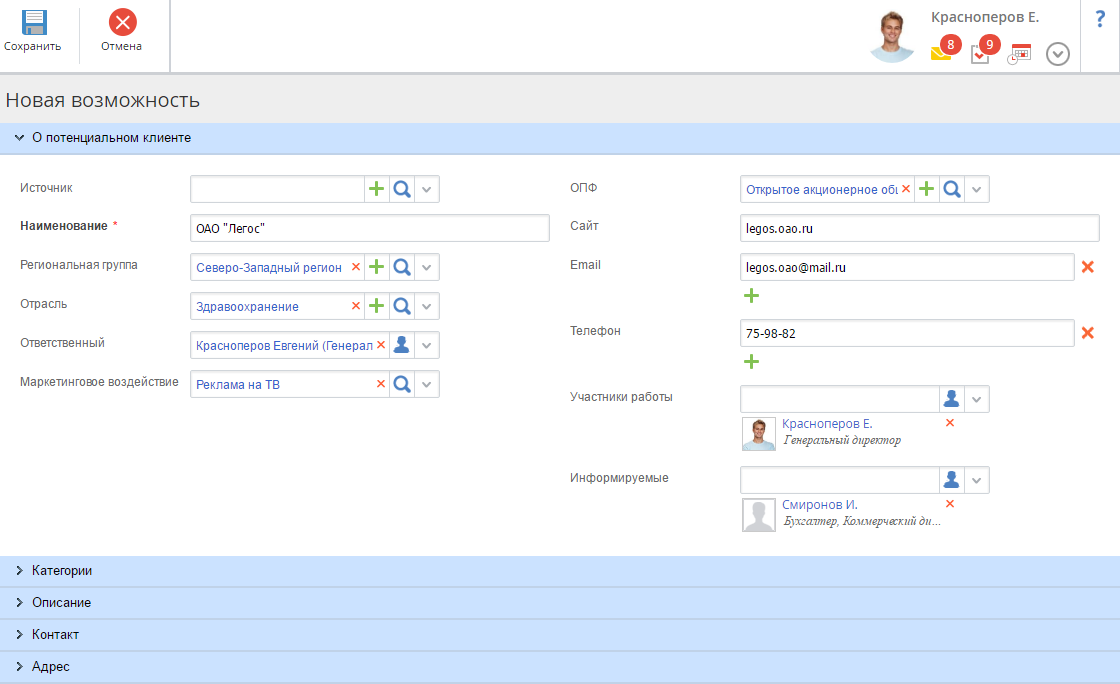Click the Save floppy disk icon
Viewport: 1120px width, 684px height.
33,23
